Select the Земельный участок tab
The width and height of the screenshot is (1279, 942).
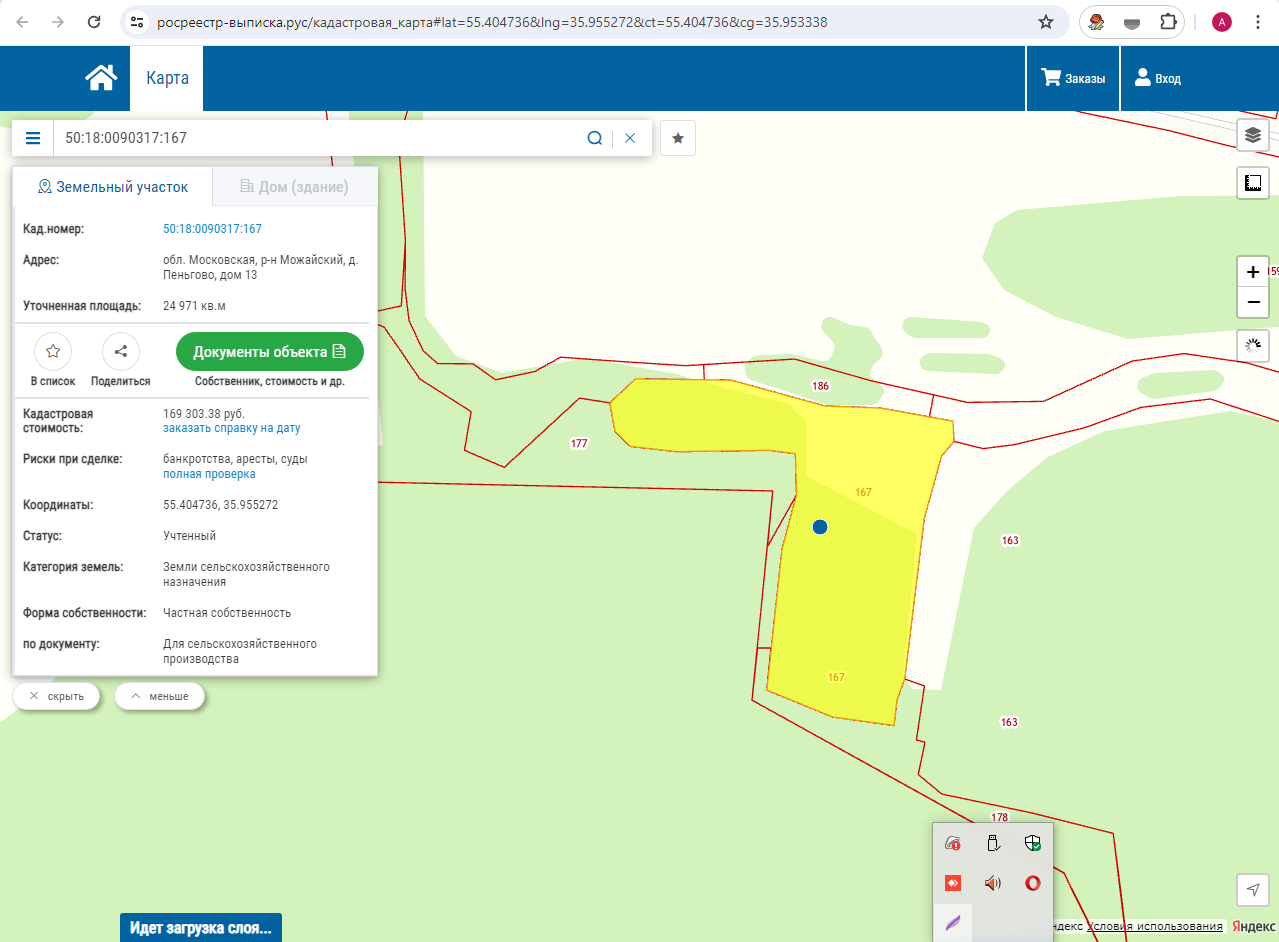(x=112, y=187)
